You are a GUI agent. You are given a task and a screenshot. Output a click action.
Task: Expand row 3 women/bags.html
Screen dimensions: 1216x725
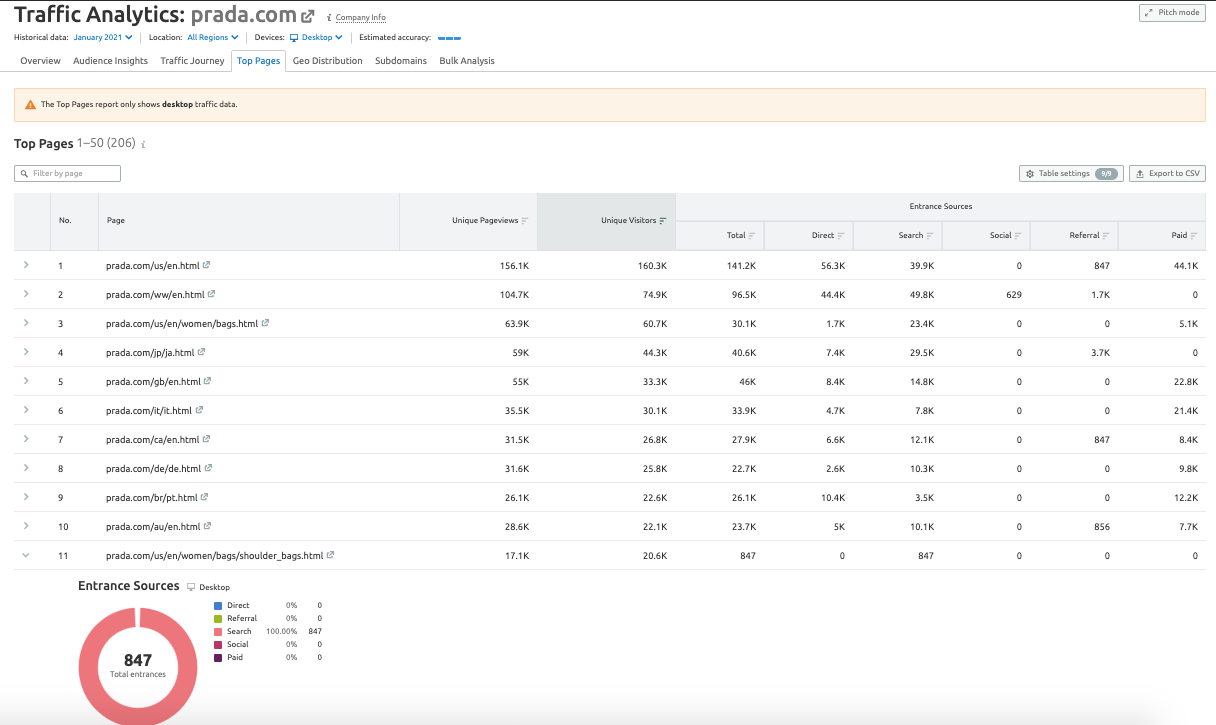pos(26,323)
